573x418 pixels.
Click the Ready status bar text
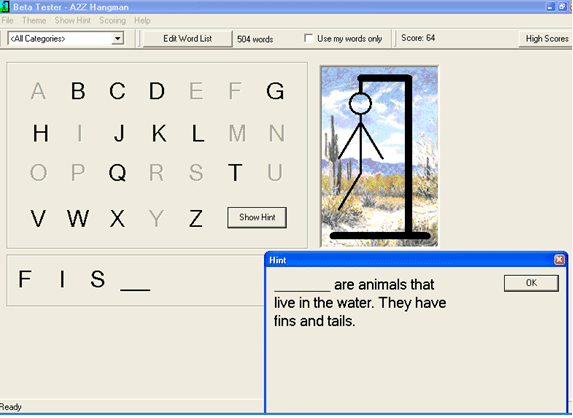[11, 407]
